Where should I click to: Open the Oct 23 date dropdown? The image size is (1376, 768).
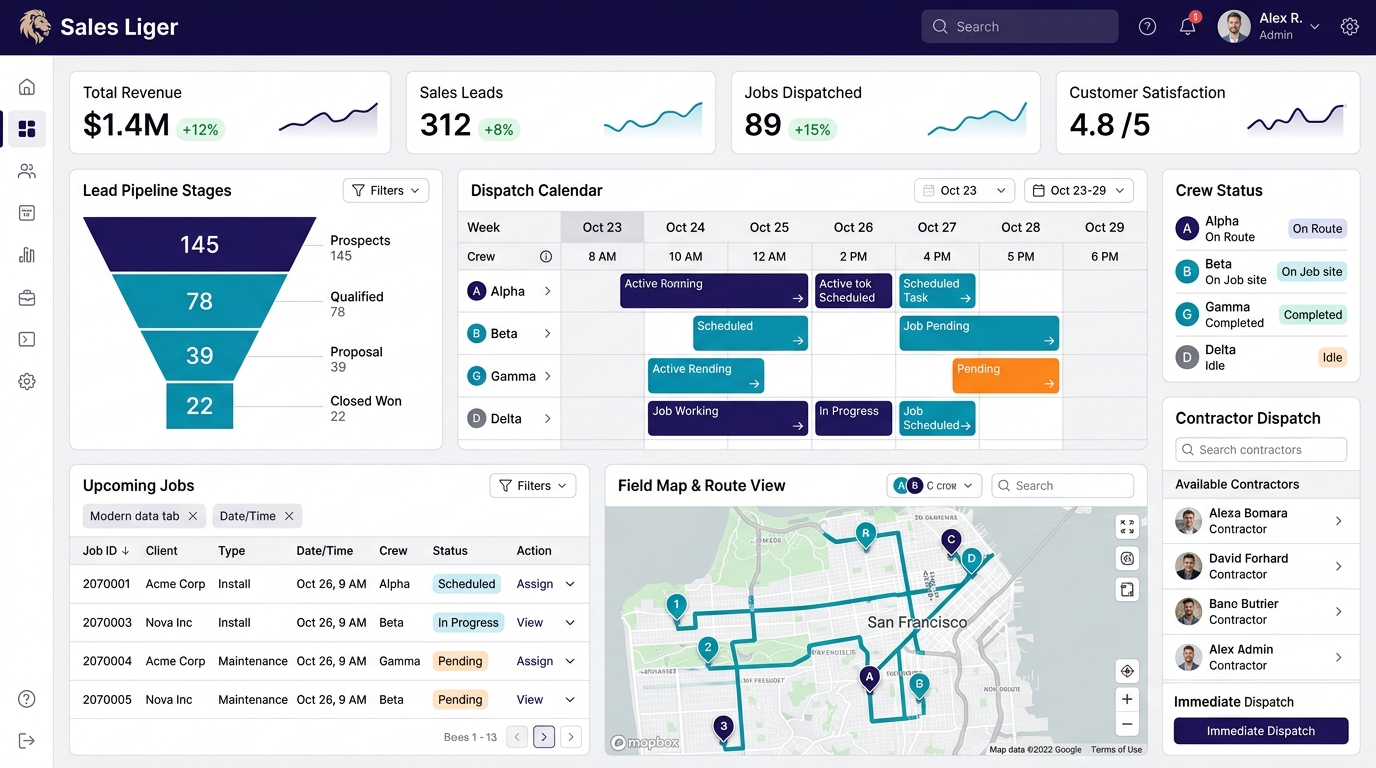(x=964, y=190)
